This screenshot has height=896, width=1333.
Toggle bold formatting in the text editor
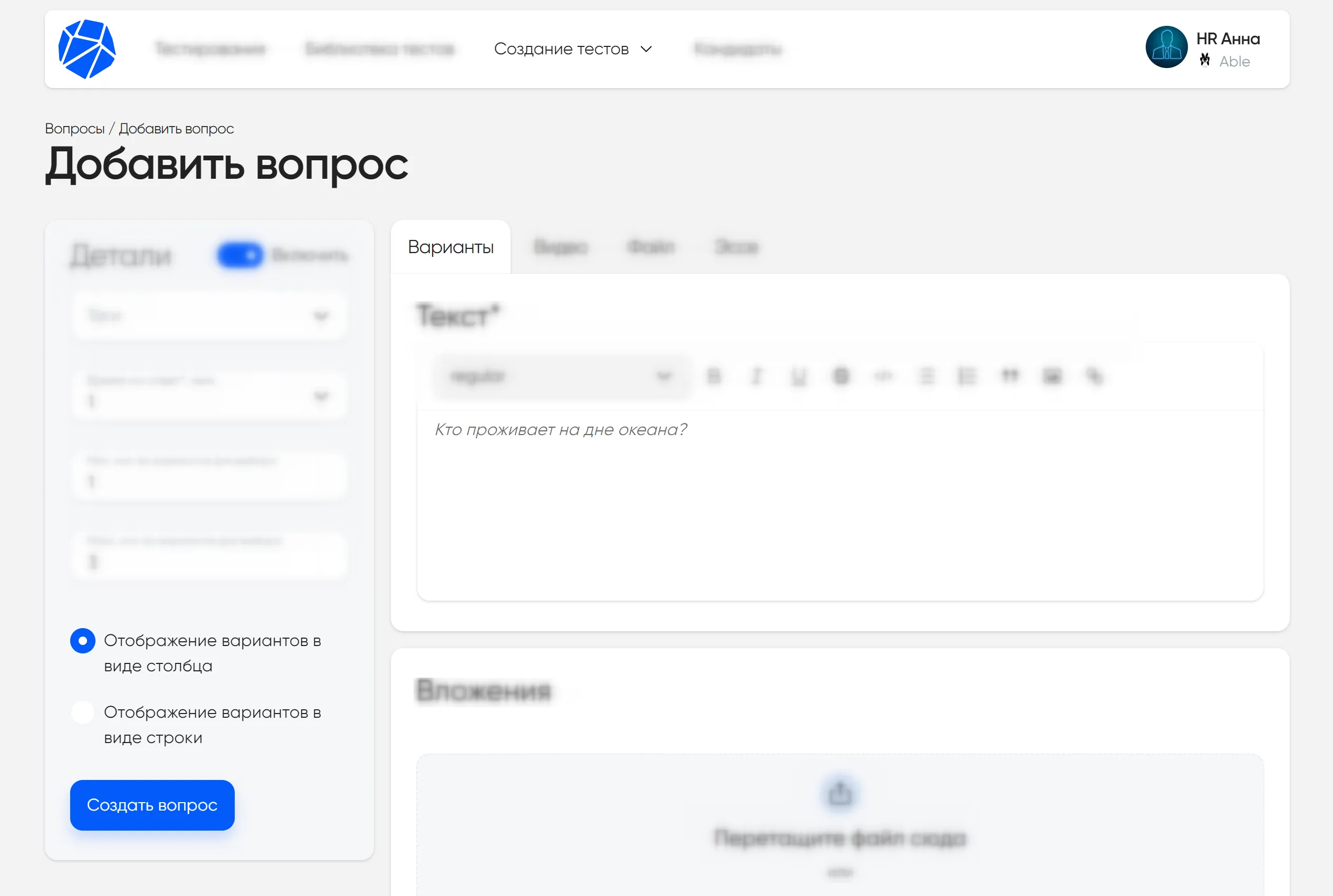point(714,376)
